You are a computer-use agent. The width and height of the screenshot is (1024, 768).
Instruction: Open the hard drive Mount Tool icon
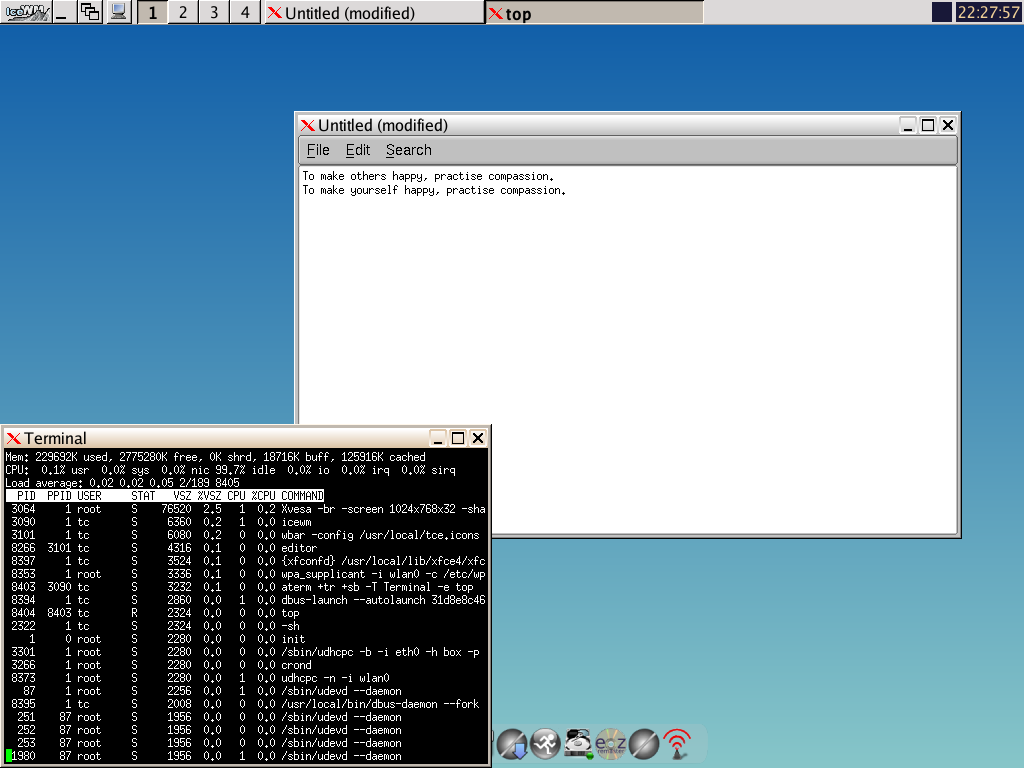(578, 744)
